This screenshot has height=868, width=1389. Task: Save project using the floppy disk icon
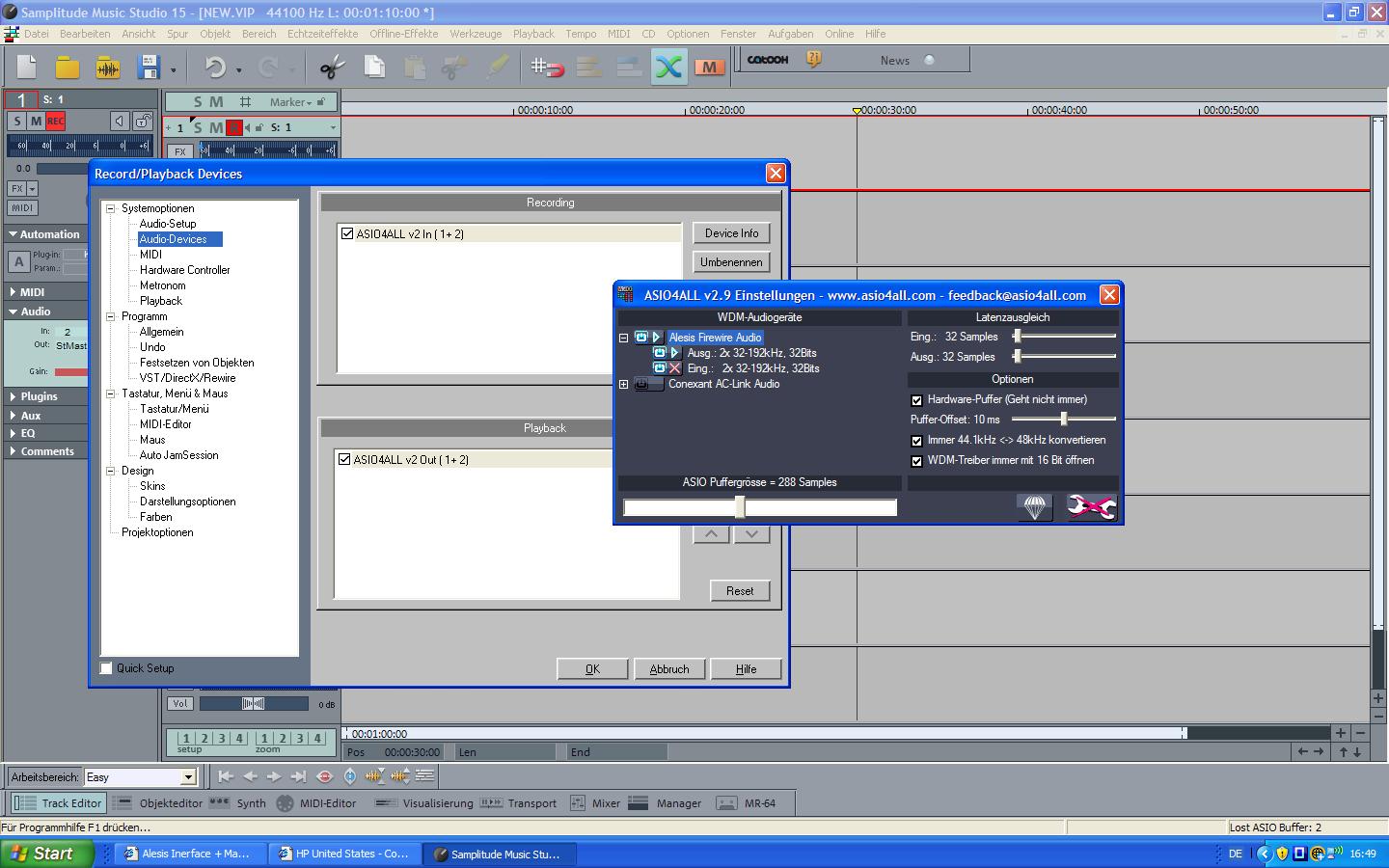pos(148,67)
